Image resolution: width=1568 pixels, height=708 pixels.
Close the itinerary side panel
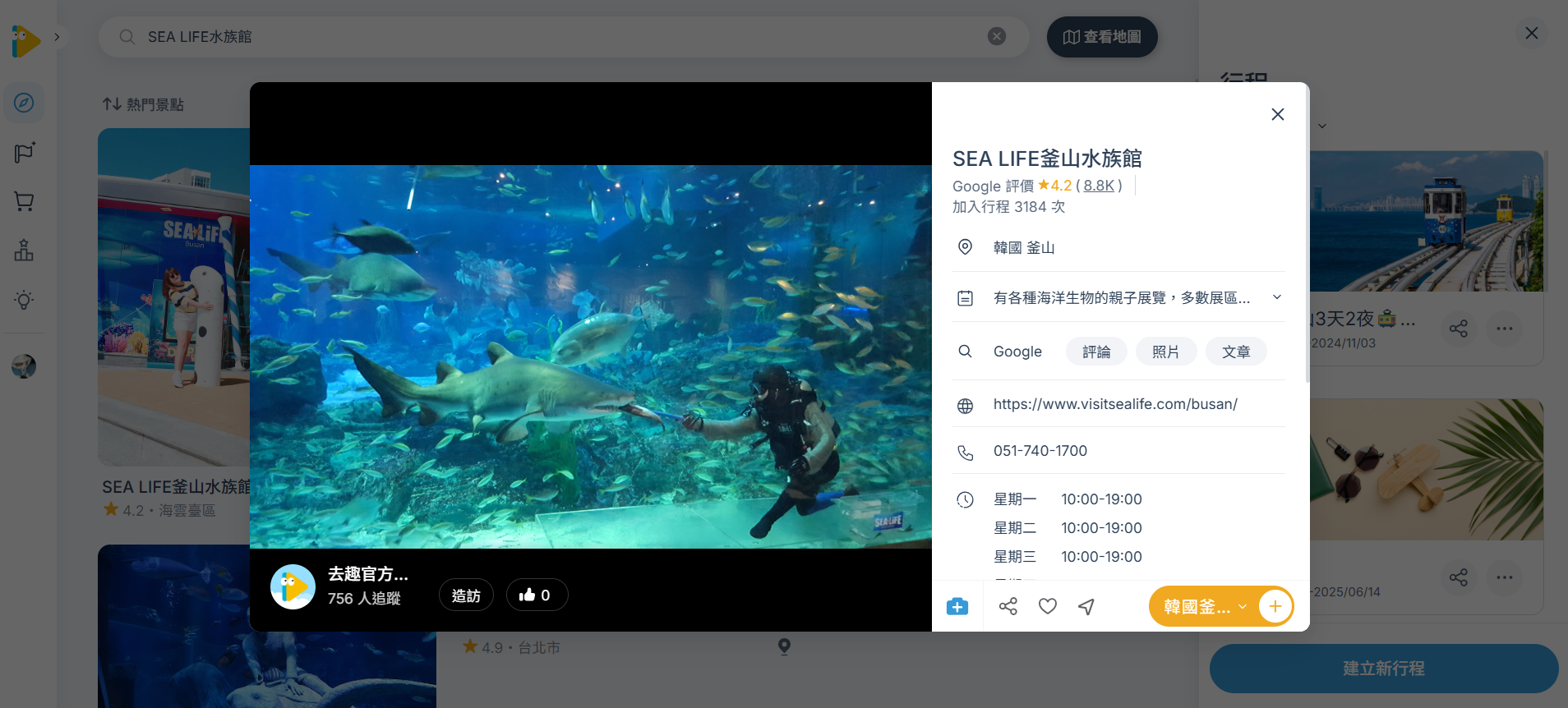pos(1532,33)
